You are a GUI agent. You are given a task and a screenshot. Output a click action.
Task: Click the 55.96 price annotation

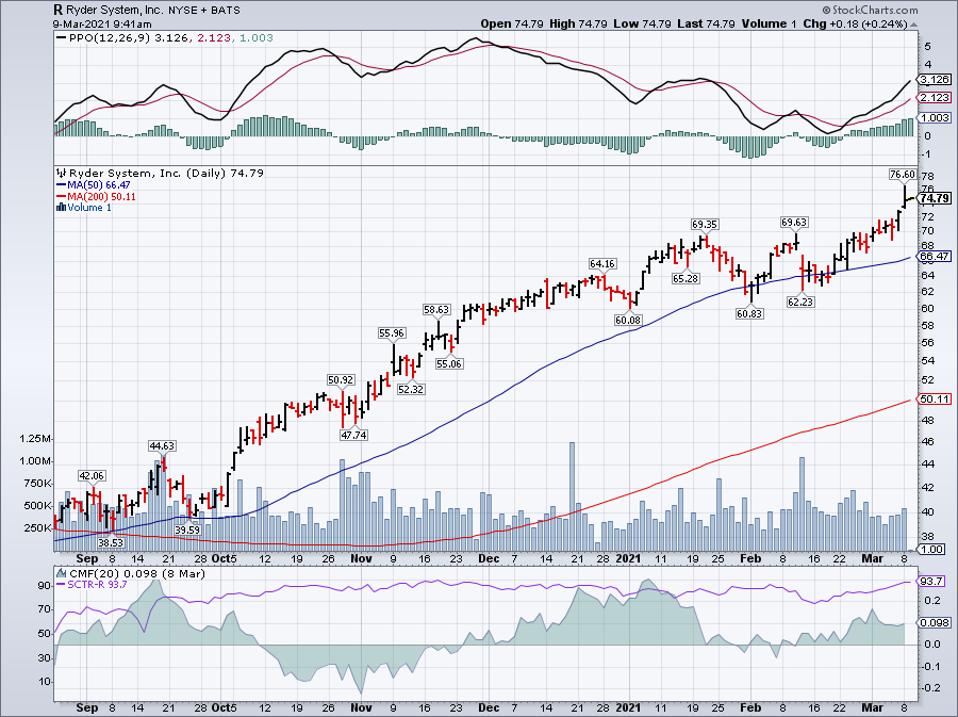[x=392, y=333]
